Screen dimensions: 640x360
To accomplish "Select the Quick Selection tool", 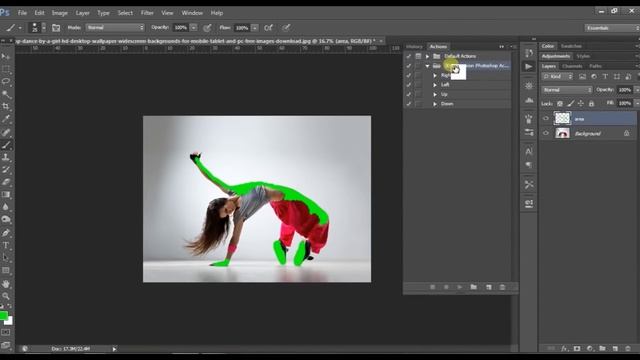I will coord(6,94).
